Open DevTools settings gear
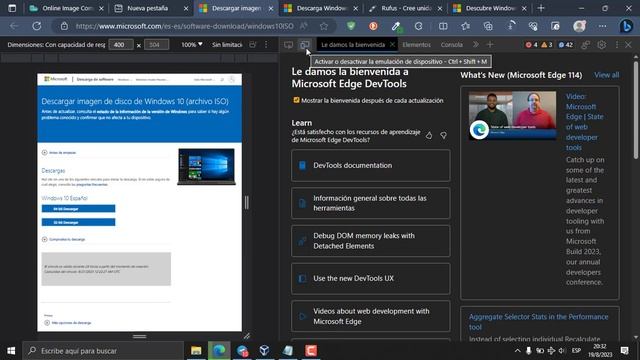 [x=601, y=45]
